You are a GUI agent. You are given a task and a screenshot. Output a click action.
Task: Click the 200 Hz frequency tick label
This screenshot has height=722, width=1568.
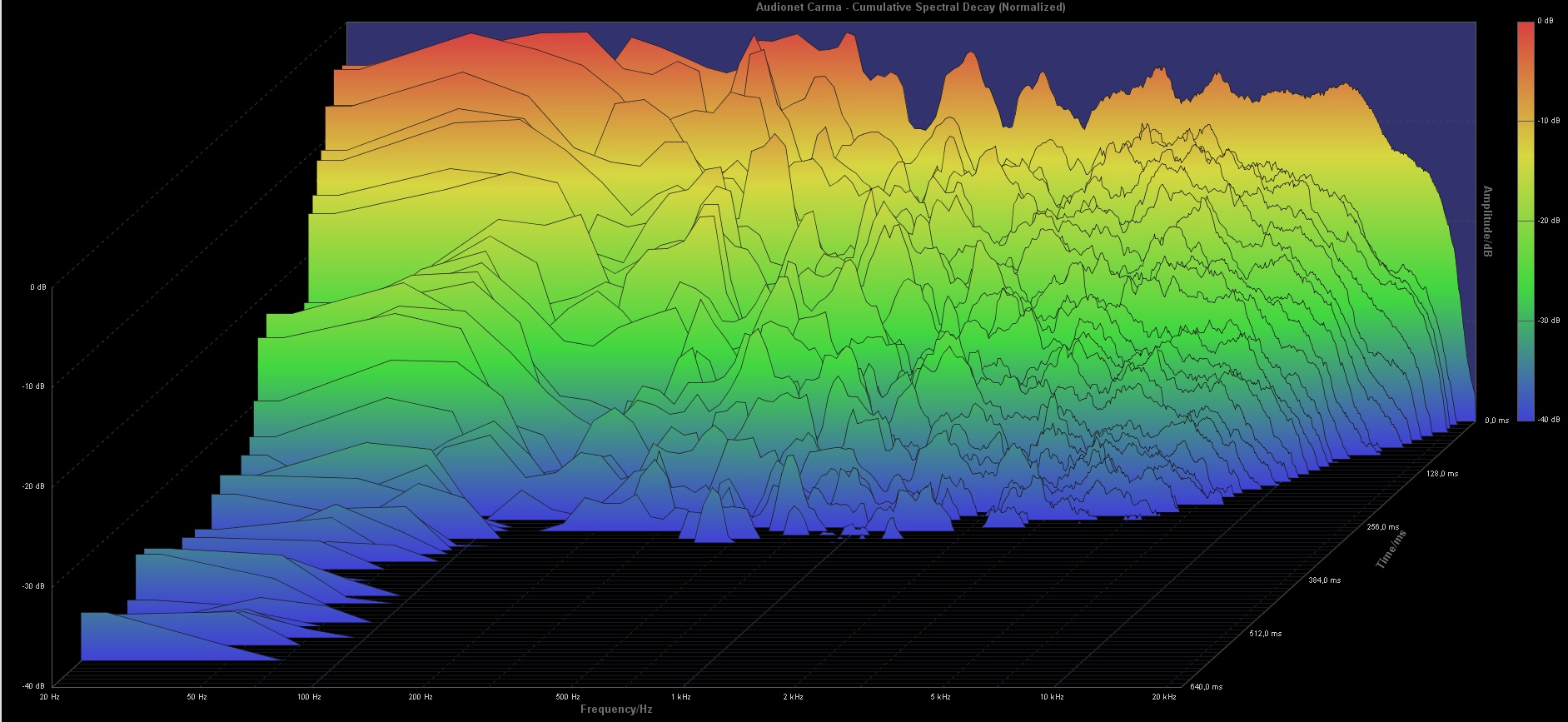tap(421, 697)
